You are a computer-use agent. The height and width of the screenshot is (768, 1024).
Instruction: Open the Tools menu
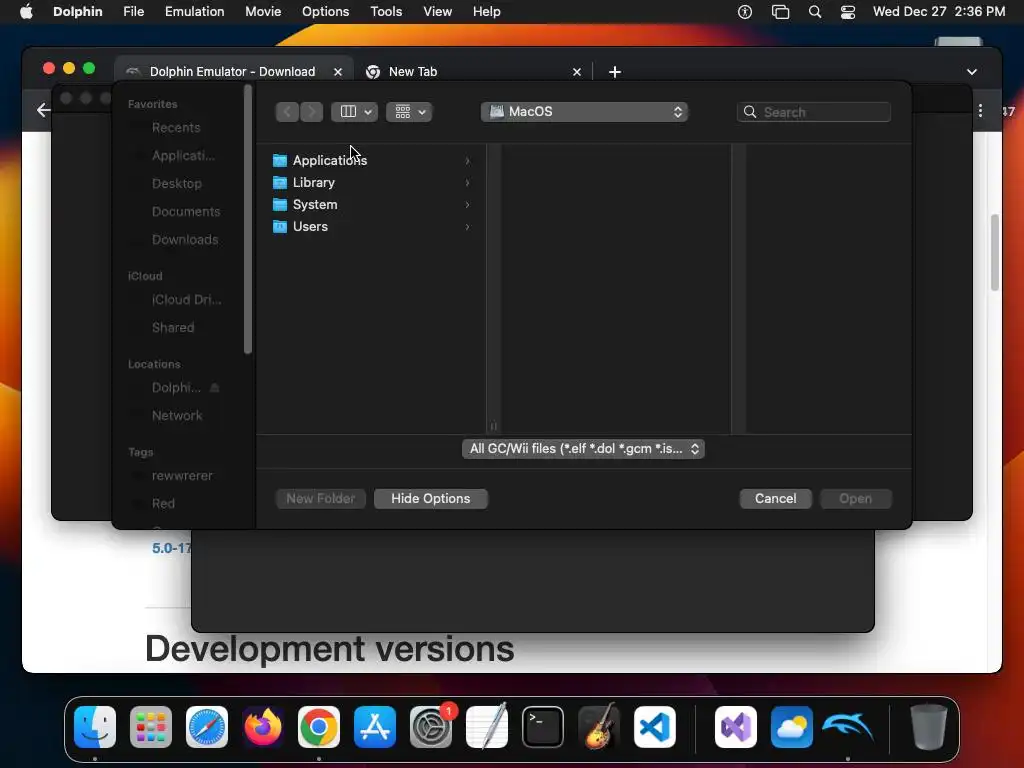[386, 12]
